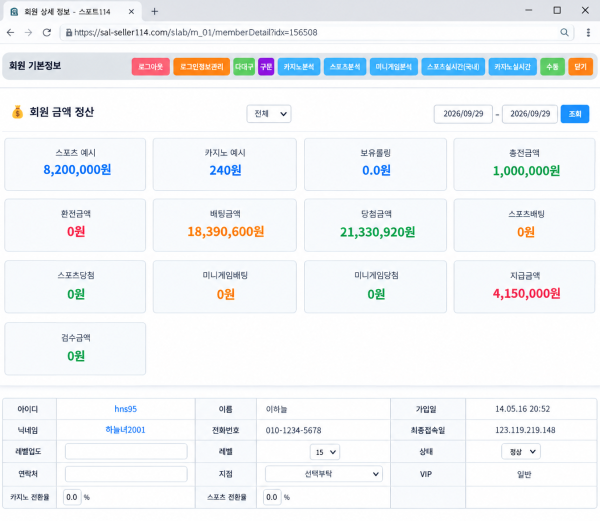This screenshot has height=521, width=600.
Task: Click the money bag icon
Action: point(17,112)
